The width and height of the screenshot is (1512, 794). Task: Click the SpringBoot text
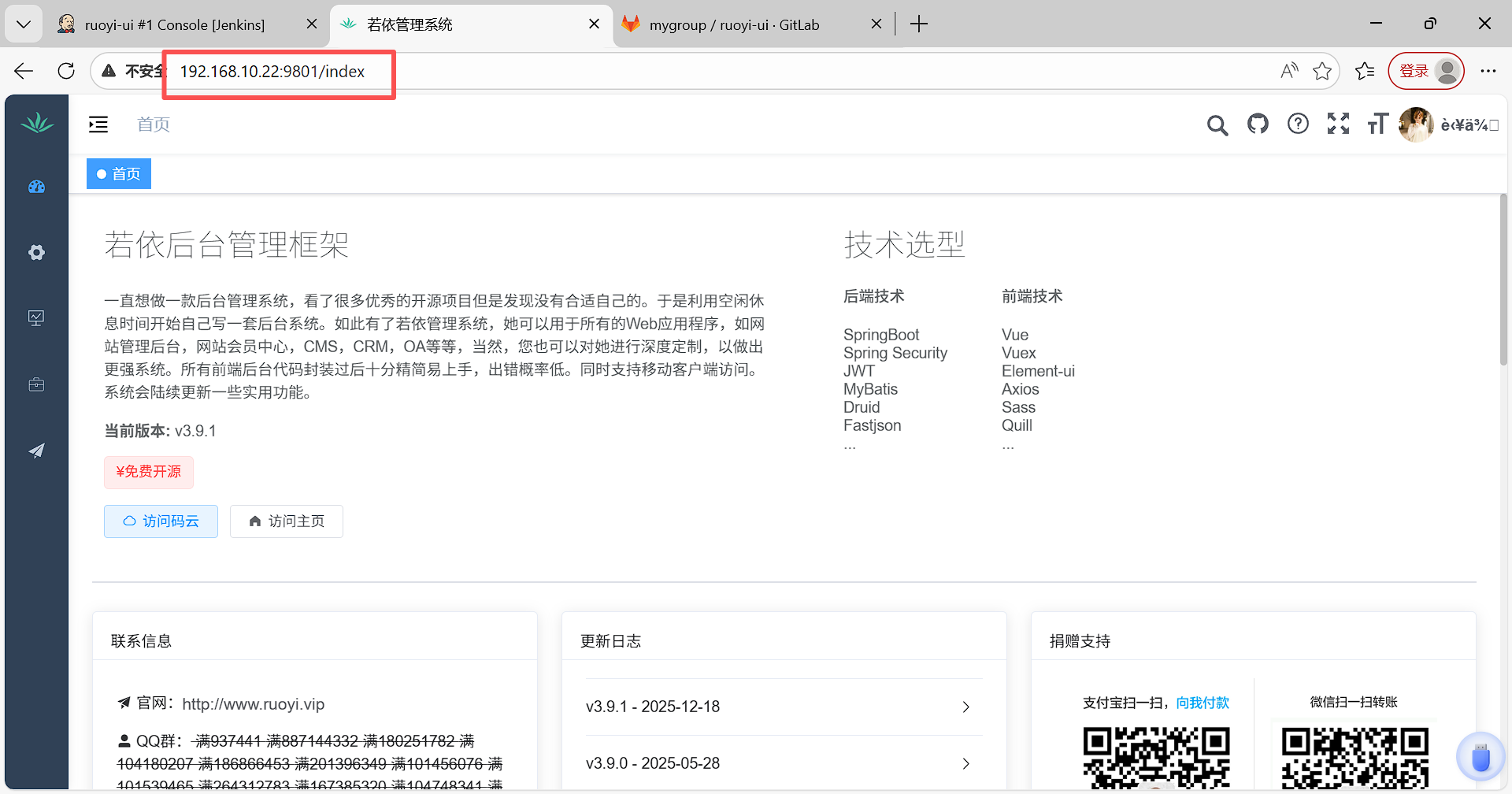(881, 335)
